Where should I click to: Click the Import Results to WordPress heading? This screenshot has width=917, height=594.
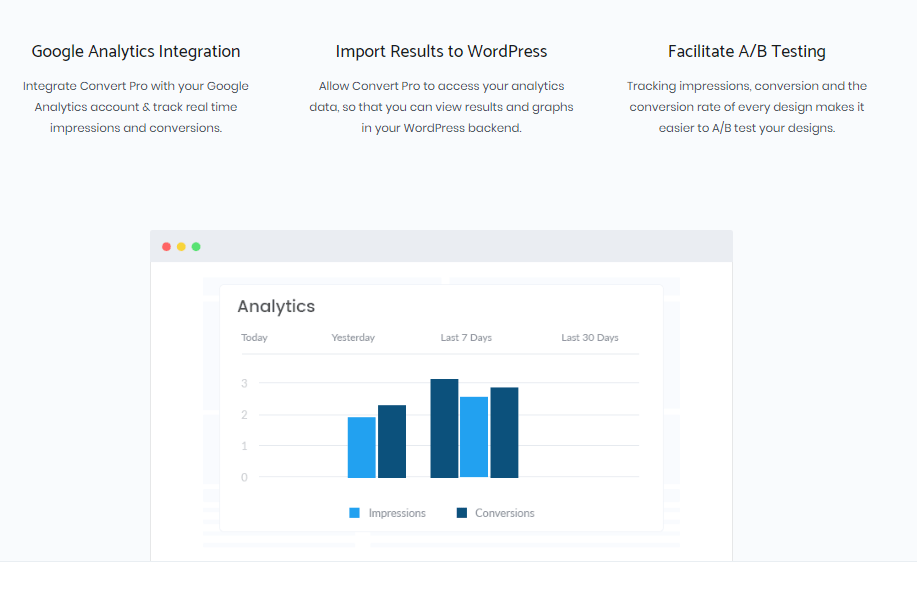coord(442,51)
